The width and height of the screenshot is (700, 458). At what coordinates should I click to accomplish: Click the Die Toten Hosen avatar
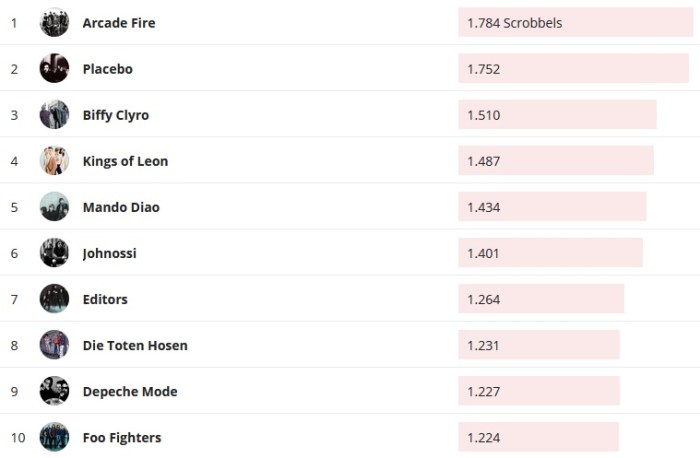tap(54, 345)
